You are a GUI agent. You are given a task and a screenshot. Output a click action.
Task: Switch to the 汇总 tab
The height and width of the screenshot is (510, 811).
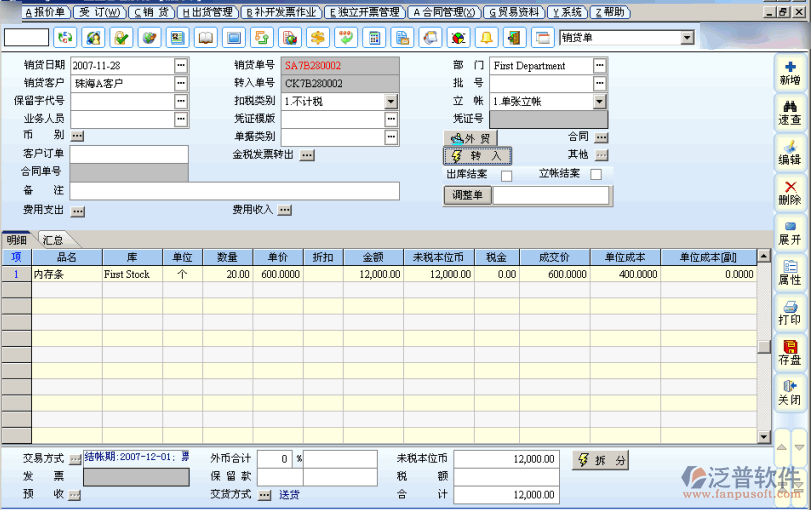(53, 240)
